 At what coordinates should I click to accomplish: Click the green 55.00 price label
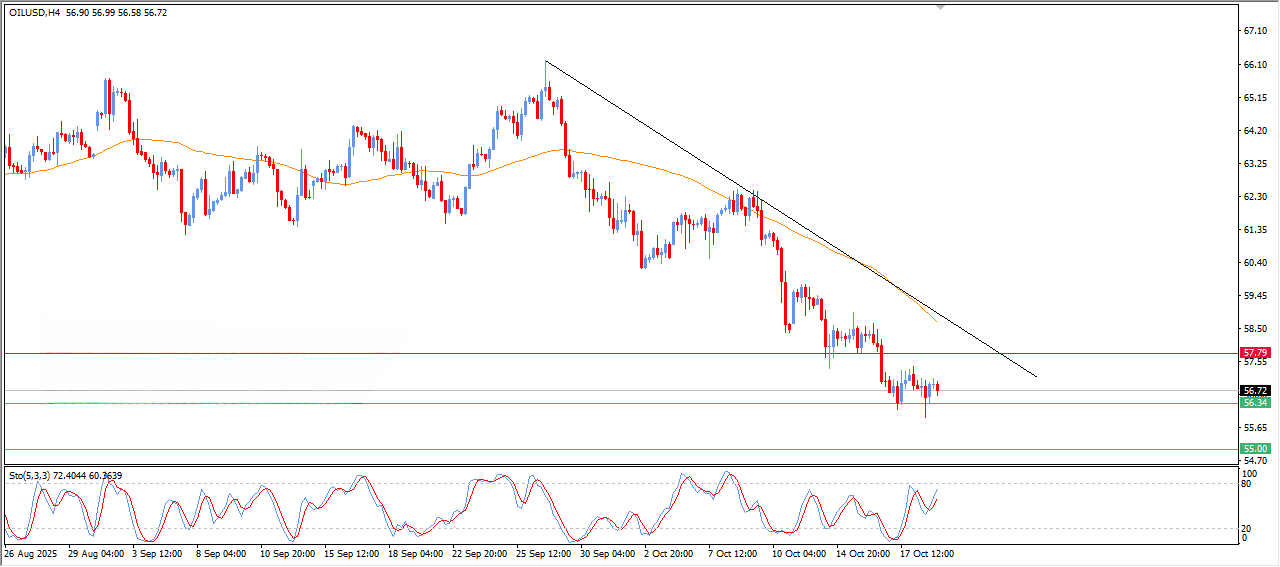1254,449
